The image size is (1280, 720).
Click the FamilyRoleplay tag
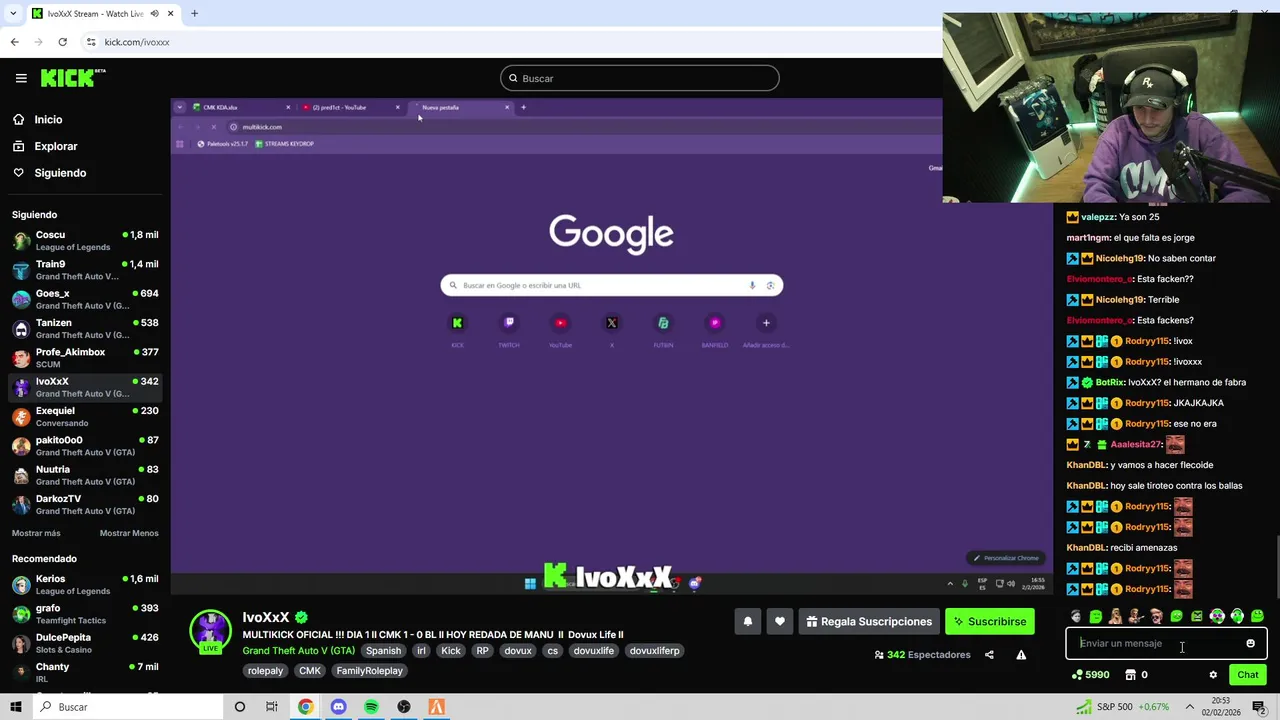pyautogui.click(x=370, y=671)
